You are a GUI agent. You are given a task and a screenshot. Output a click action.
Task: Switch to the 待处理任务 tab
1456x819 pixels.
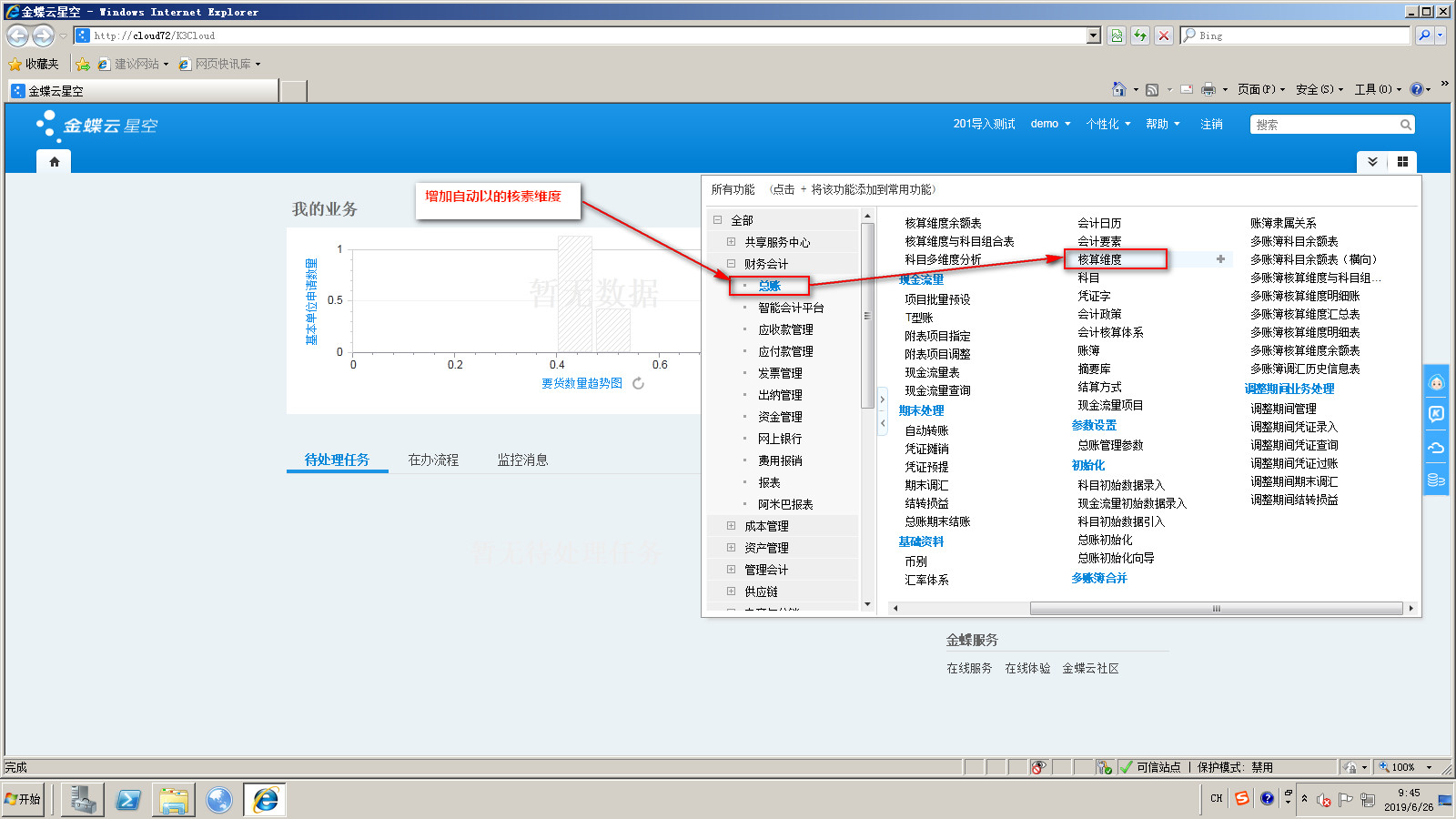coord(337,460)
